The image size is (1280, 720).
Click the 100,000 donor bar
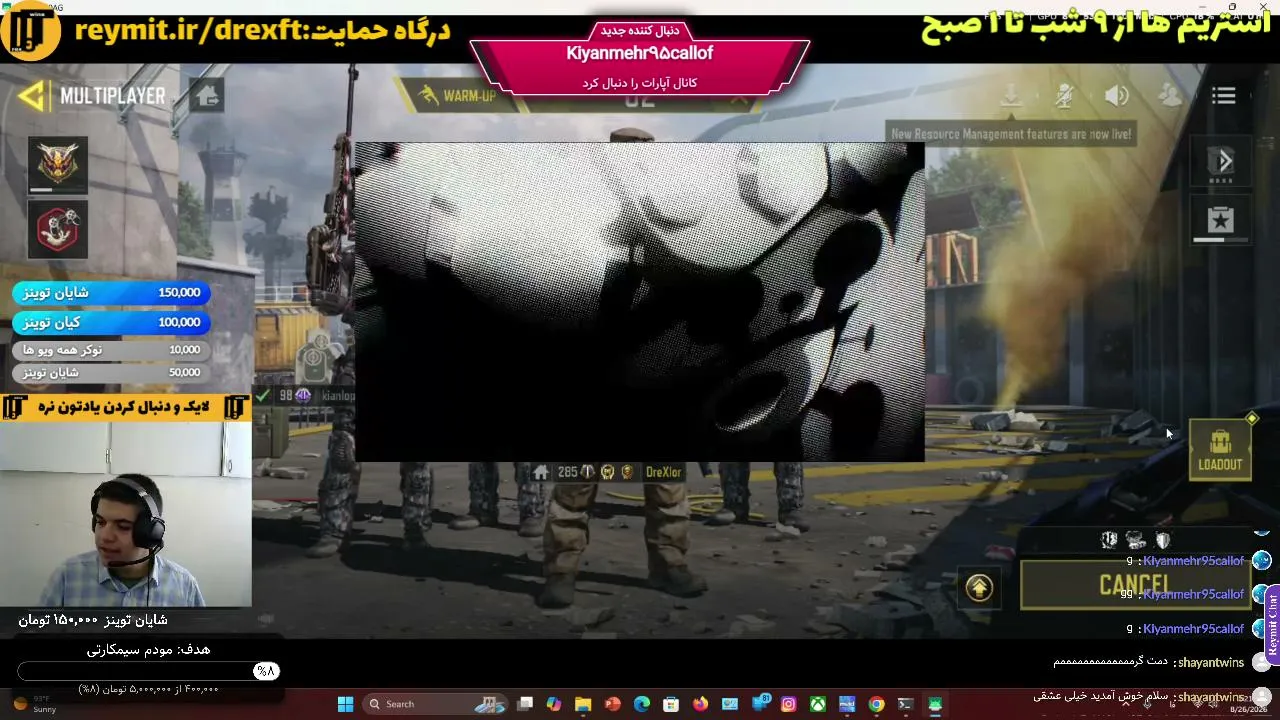click(111, 322)
